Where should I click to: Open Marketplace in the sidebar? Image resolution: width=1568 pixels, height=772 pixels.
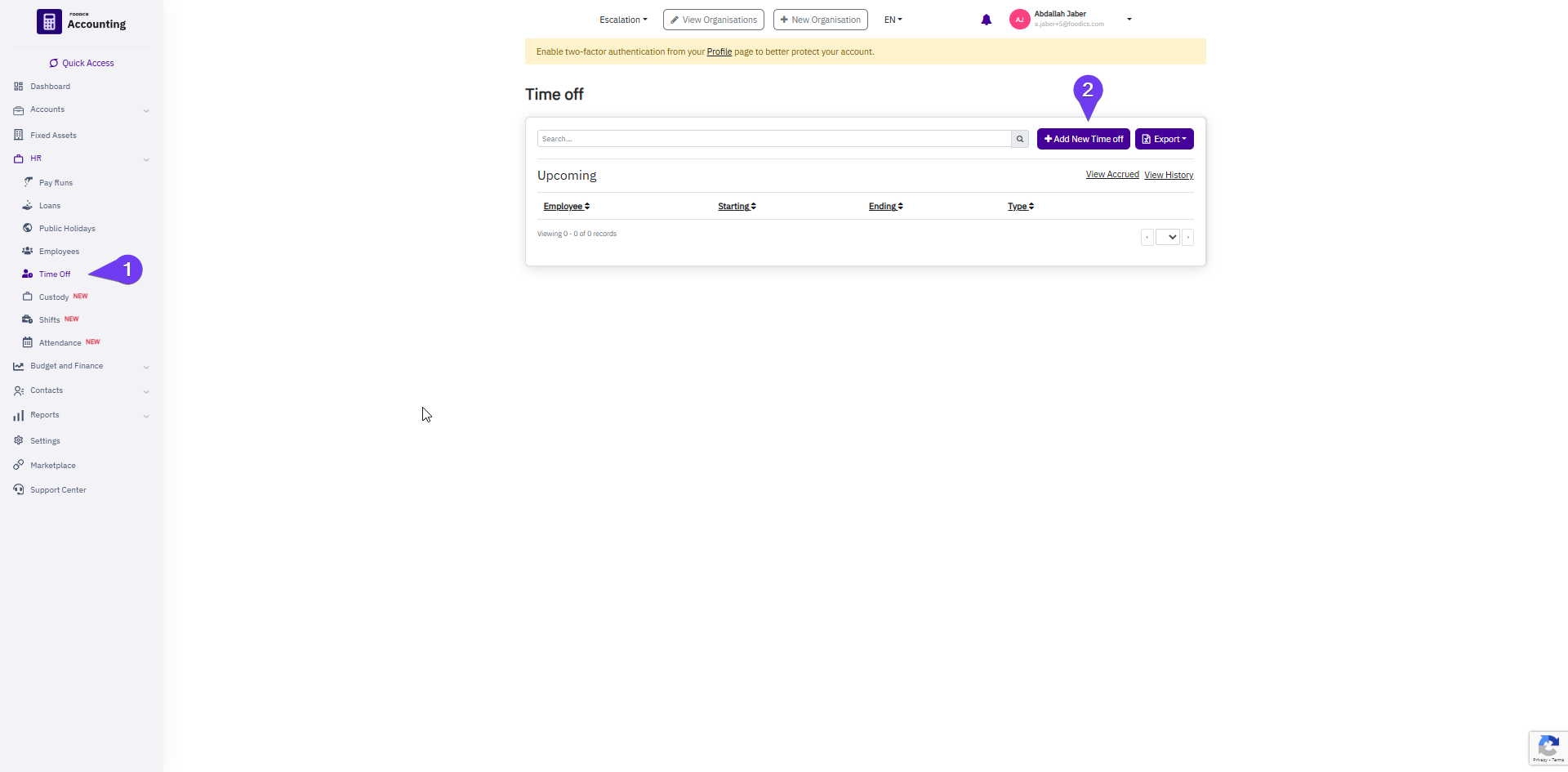click(52, 466)
